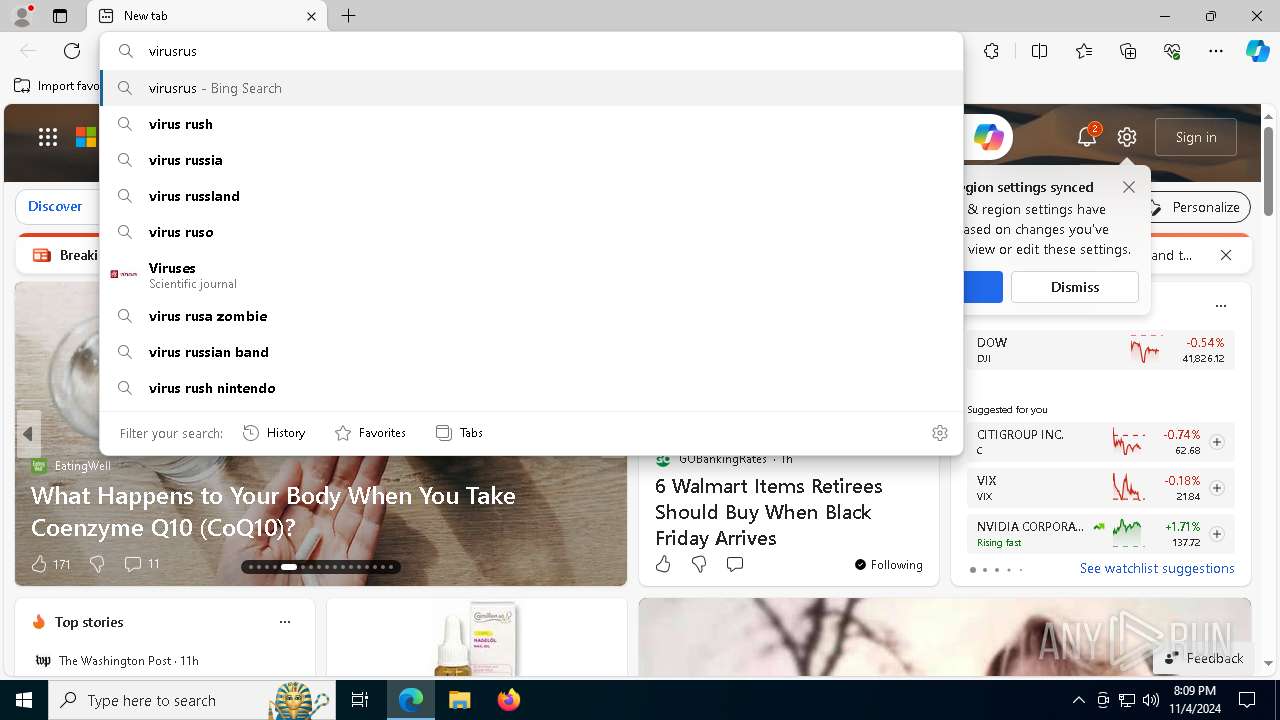Open the Extensions puzzle icon
Viewport: 1280px width, 720px height.
991,51
